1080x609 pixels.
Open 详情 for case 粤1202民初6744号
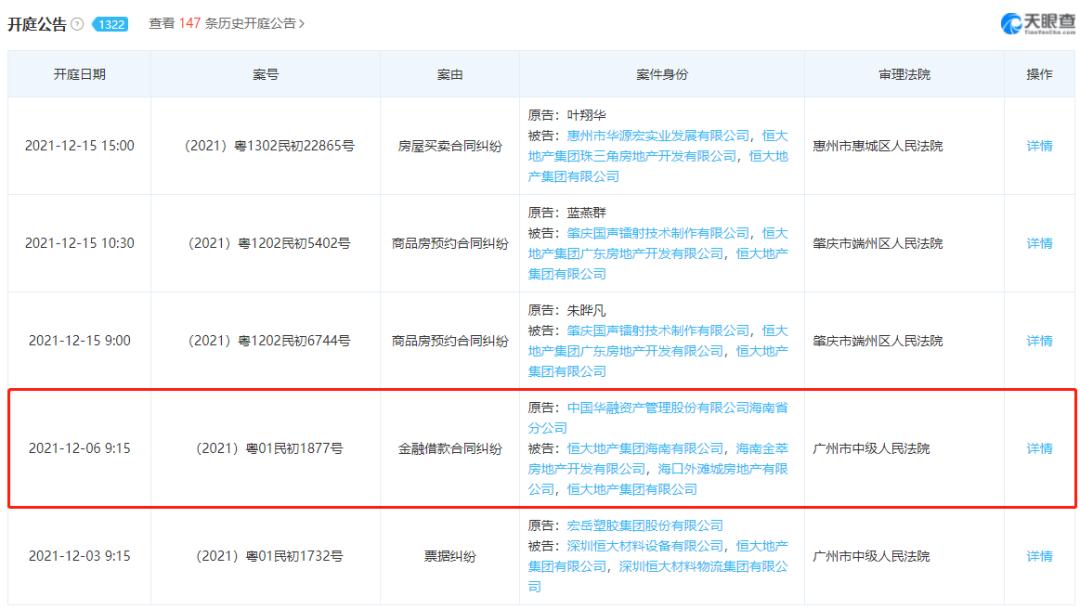[1039, 341]
